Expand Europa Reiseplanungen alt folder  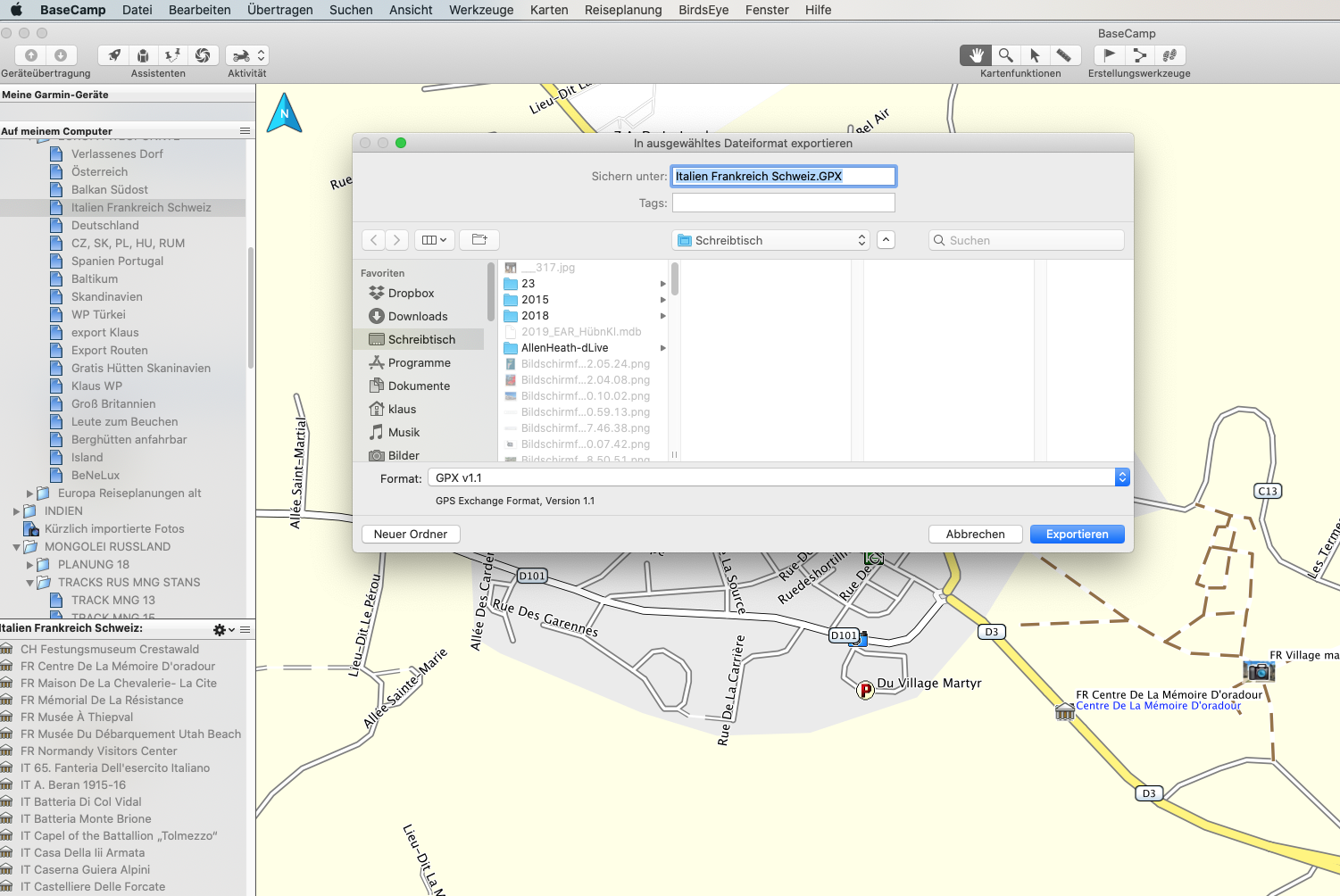pos(30,494)
